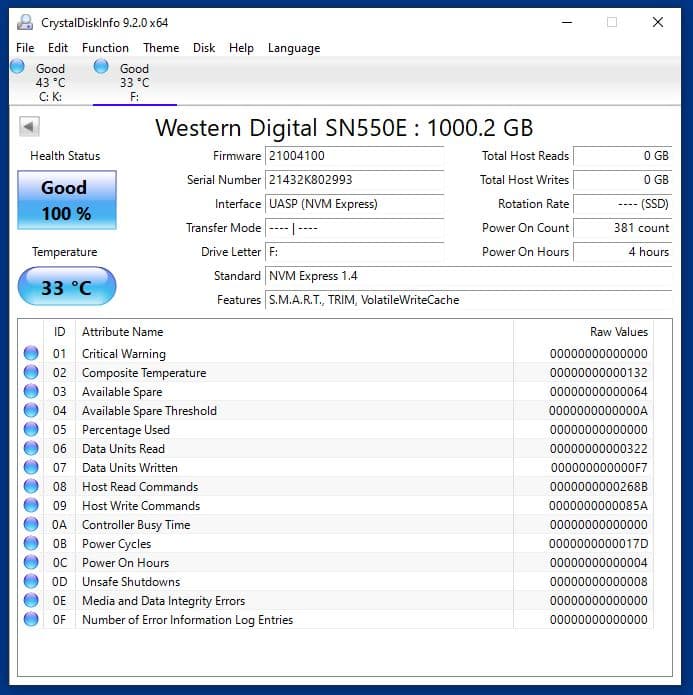Click the Good 100 % health status button
This screenshot has height=695, width=693.
67,200
